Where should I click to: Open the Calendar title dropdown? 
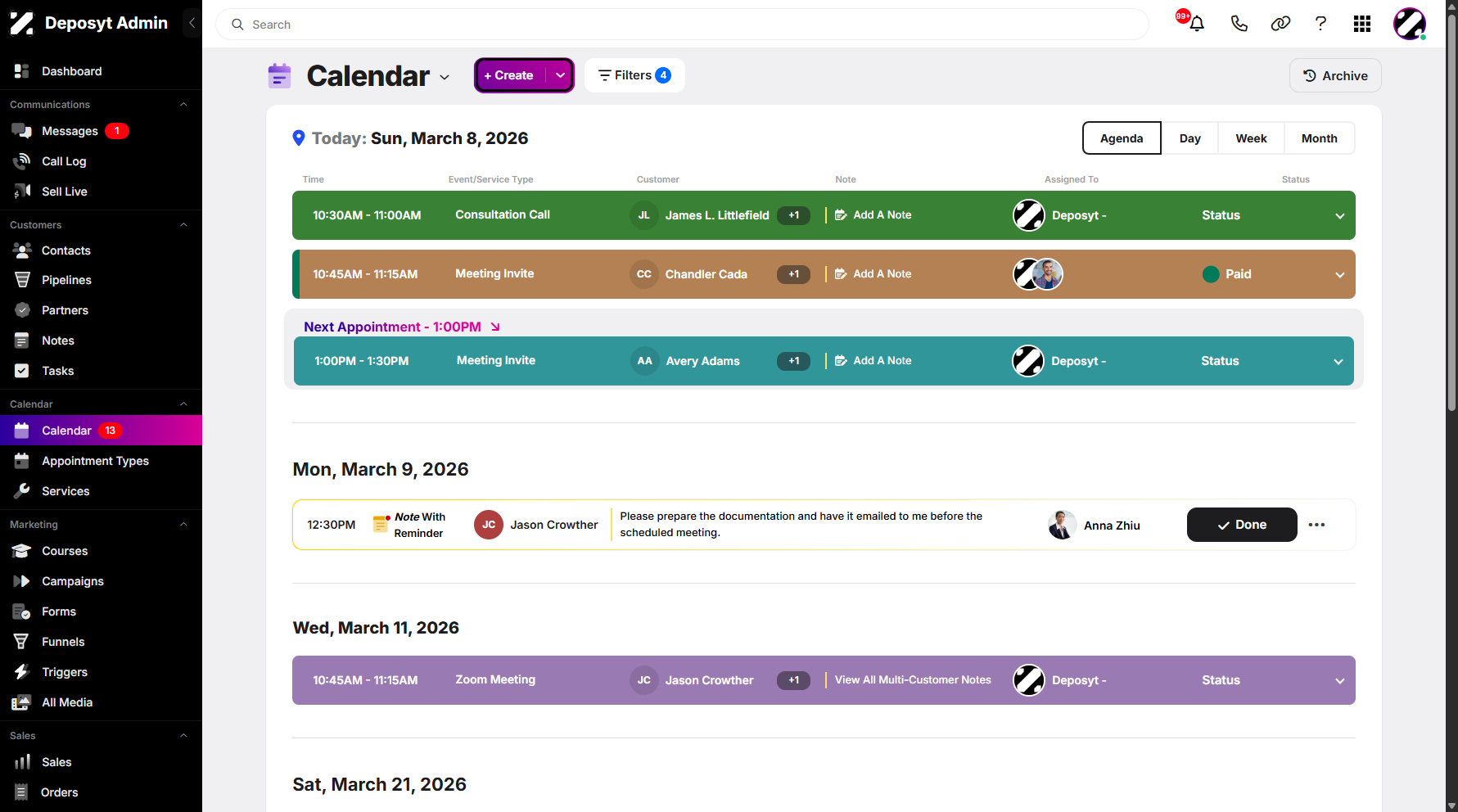click(x=445, y=77)
